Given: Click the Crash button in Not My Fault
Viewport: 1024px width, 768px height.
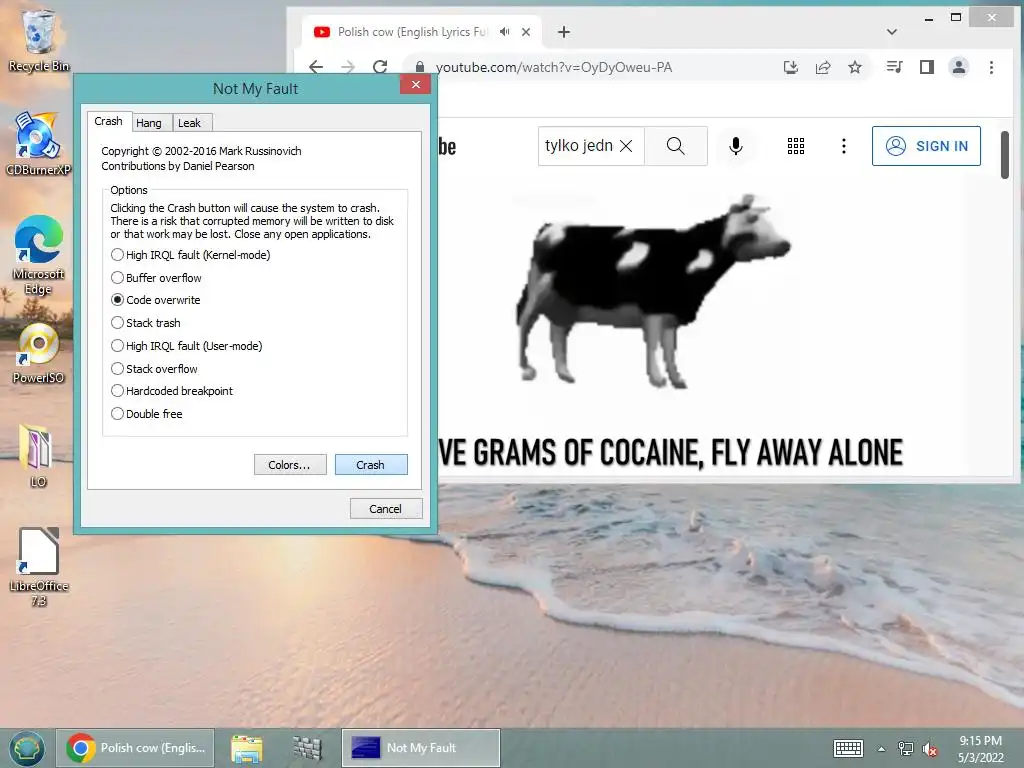Looking at the screenshot, I should (x=371, y=465).
